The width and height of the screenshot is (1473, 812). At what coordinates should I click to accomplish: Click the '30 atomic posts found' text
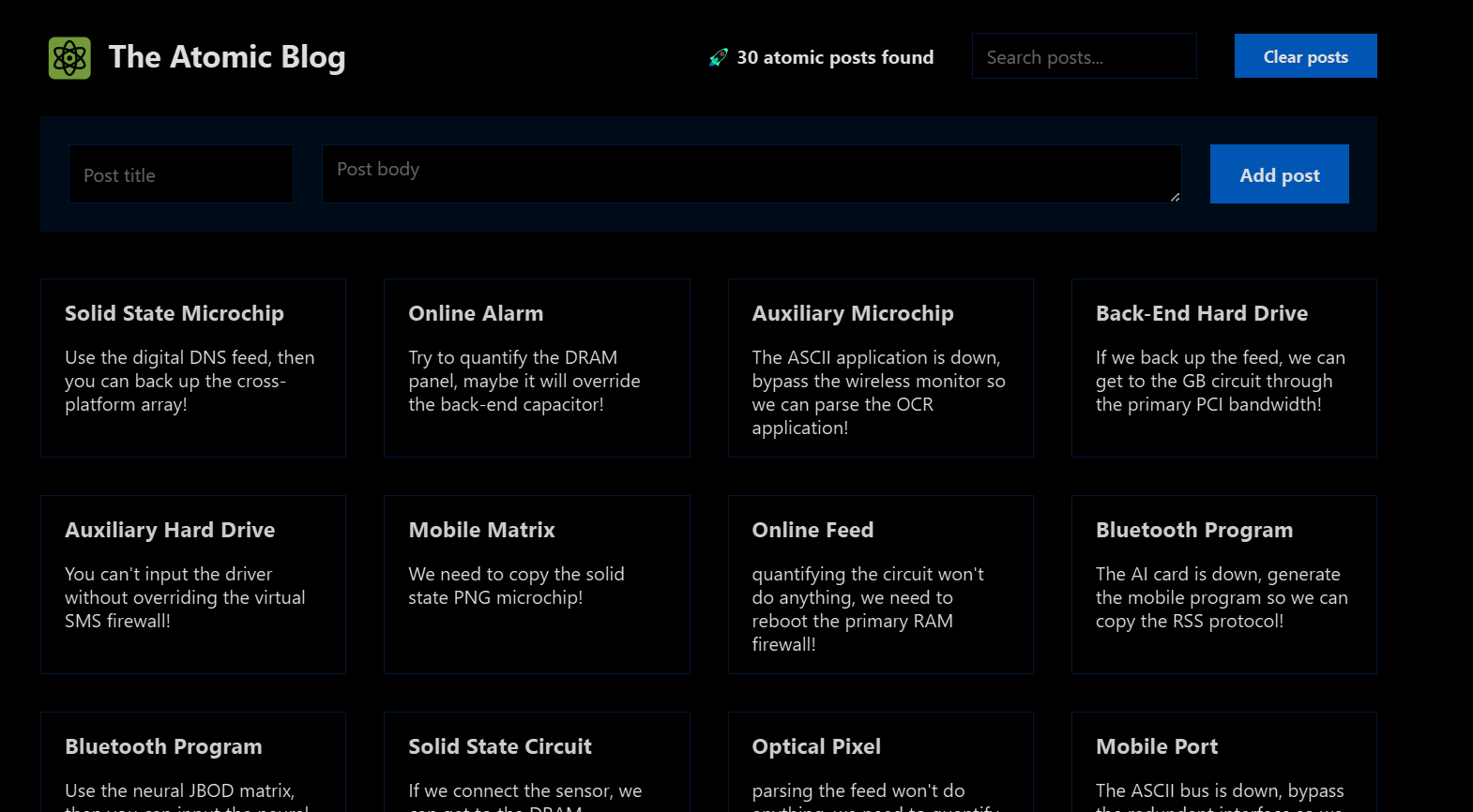point(835,58)
